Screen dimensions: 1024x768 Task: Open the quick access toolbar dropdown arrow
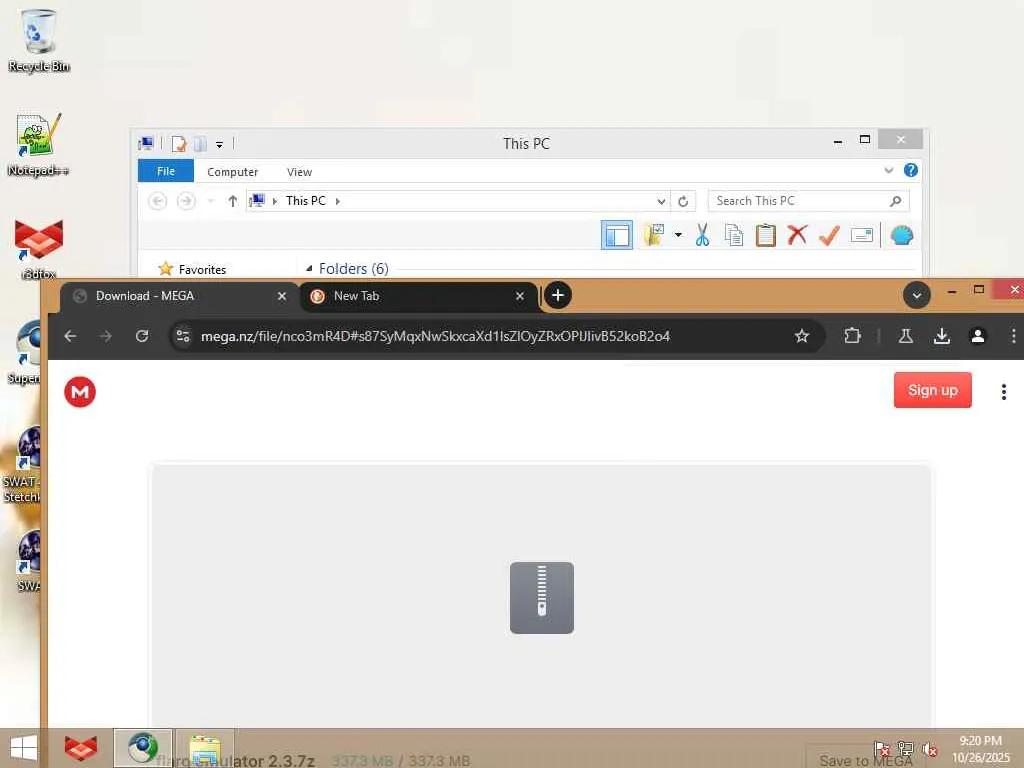pos(219,144)
